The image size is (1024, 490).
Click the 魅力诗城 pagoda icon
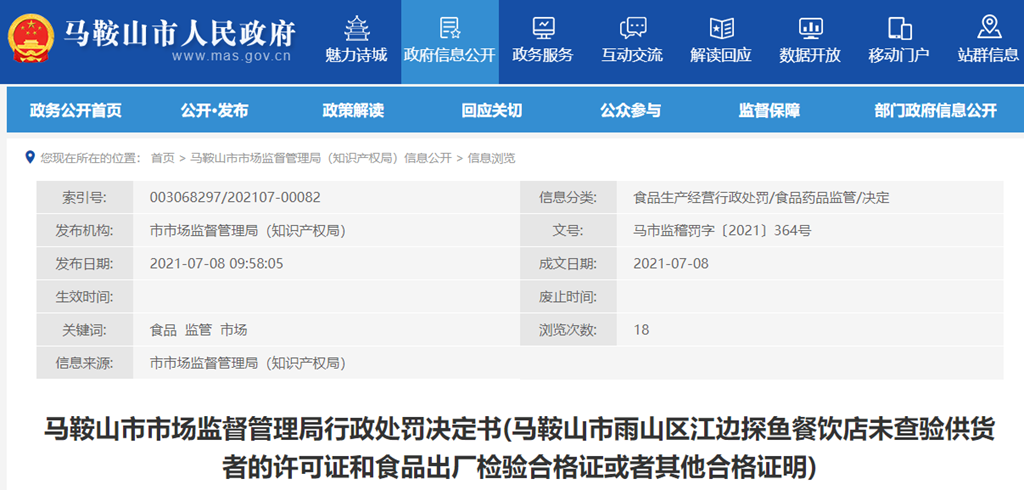[355, 27]
